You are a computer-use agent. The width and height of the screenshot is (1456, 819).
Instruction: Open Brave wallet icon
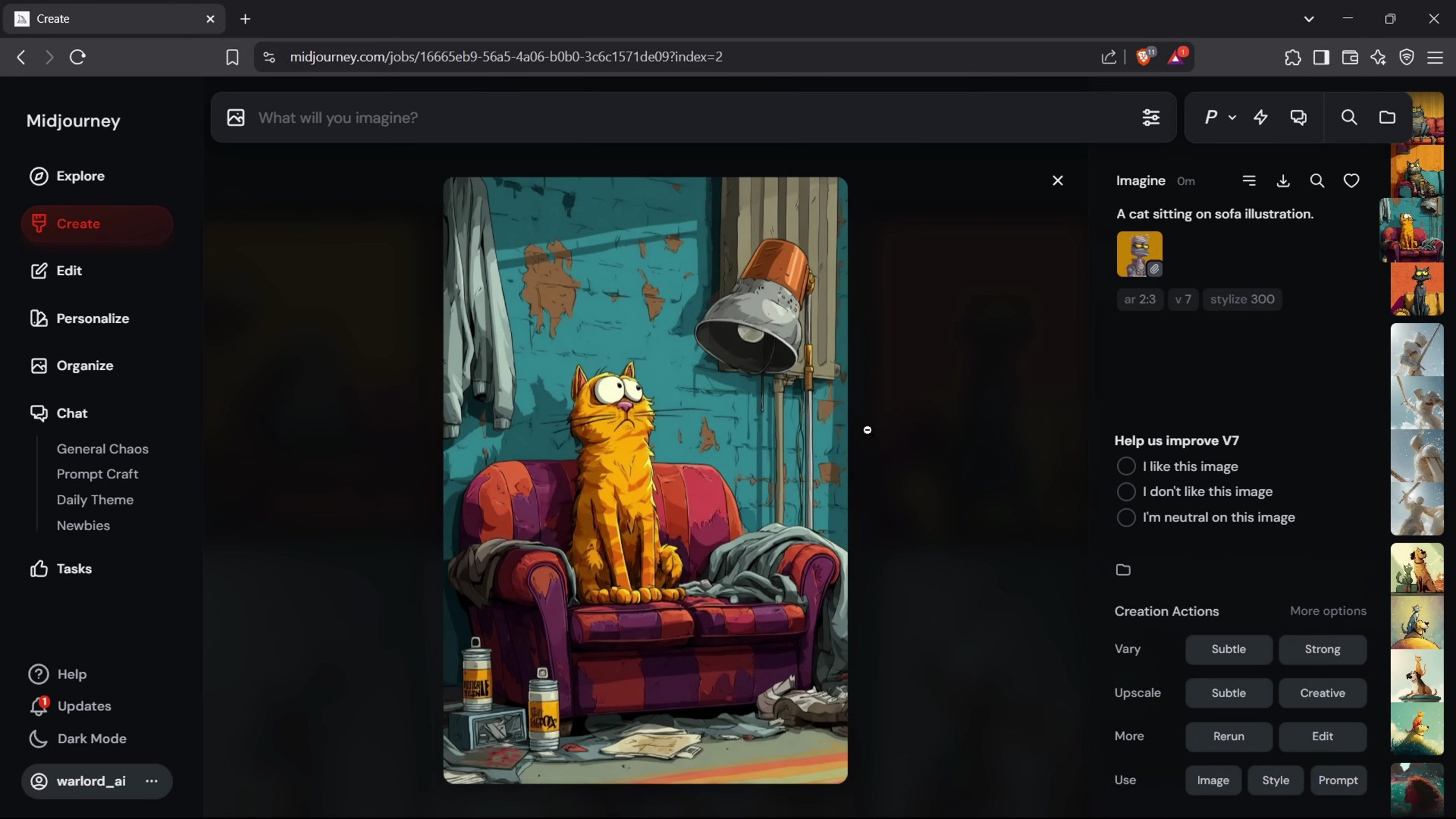pyautogui.click(x=1350, y=57)
